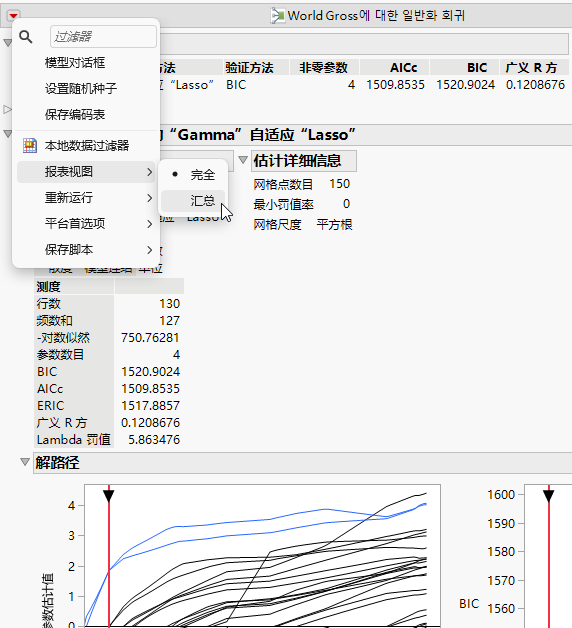Focus the 过滤器 filter input field
Viewport: 572px width, 628px height.
[103, 37]
